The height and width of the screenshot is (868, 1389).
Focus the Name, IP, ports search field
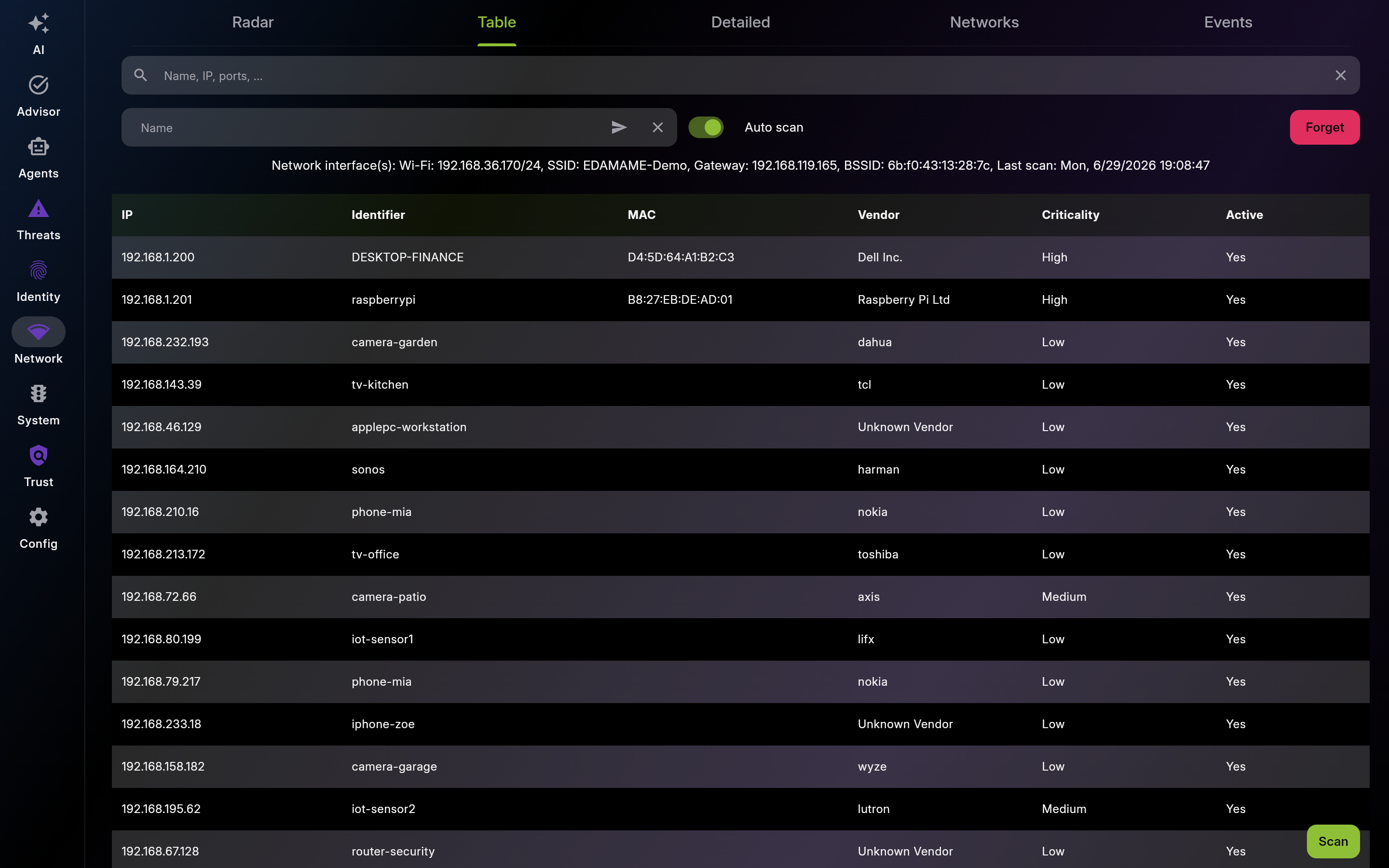[x=740, y=75]
